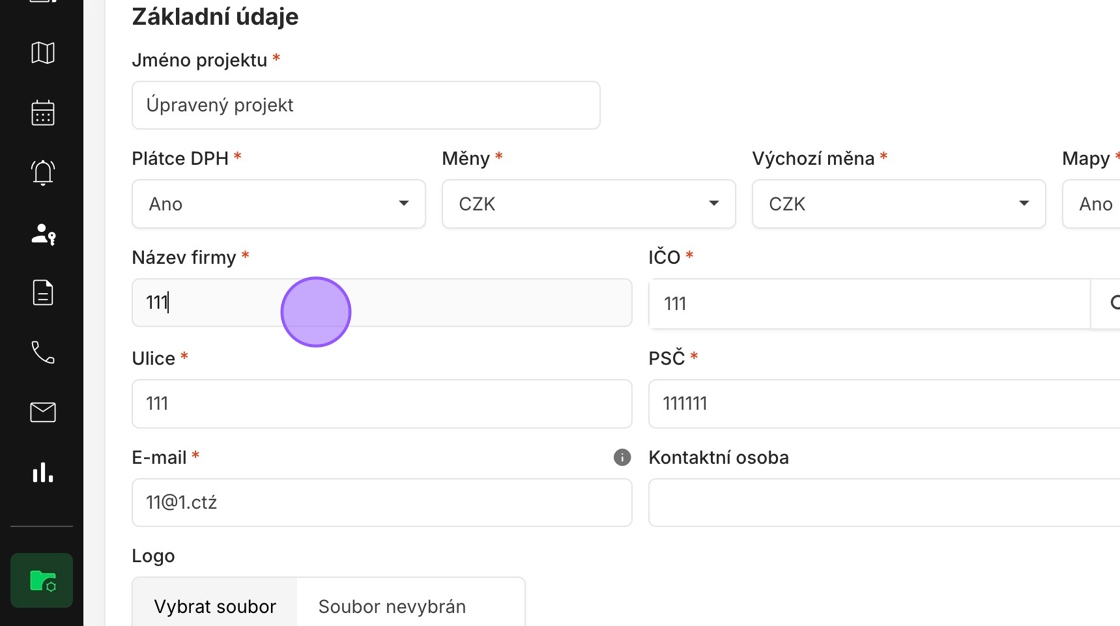Image resolution: width=1120 pixels, height=626 pixels.
Task: Click the E-mail info icon
Action: pos(622,457)
